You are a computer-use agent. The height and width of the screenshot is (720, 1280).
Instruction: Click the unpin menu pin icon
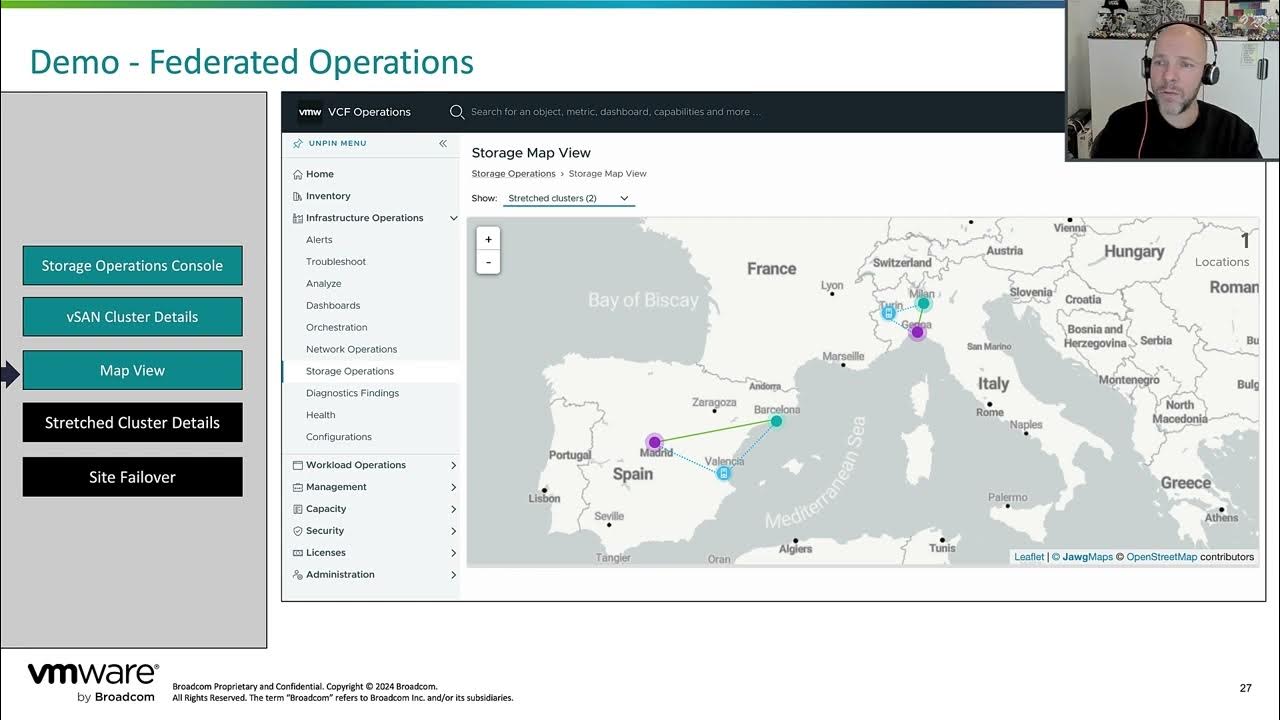pos(297,143)
